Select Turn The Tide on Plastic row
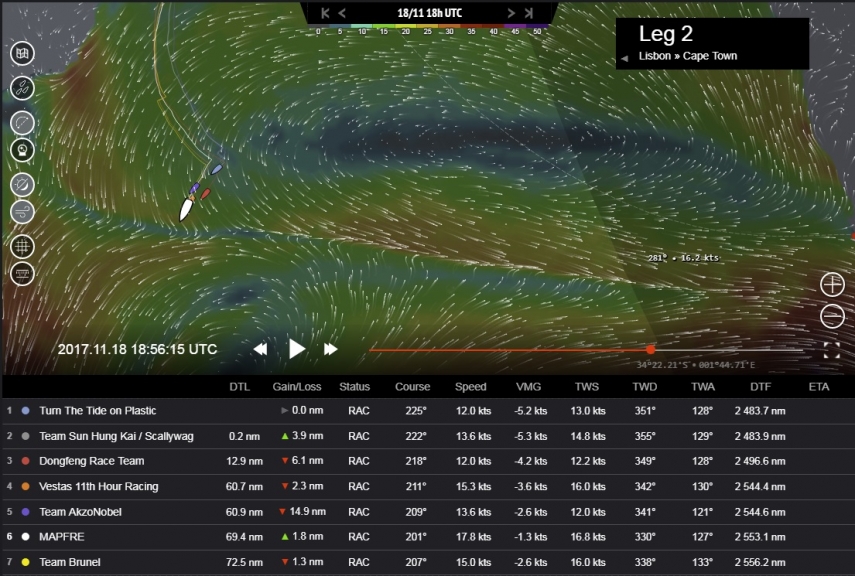Image resolution: width=855 pixels, height=576 pixels. (428, 411)
